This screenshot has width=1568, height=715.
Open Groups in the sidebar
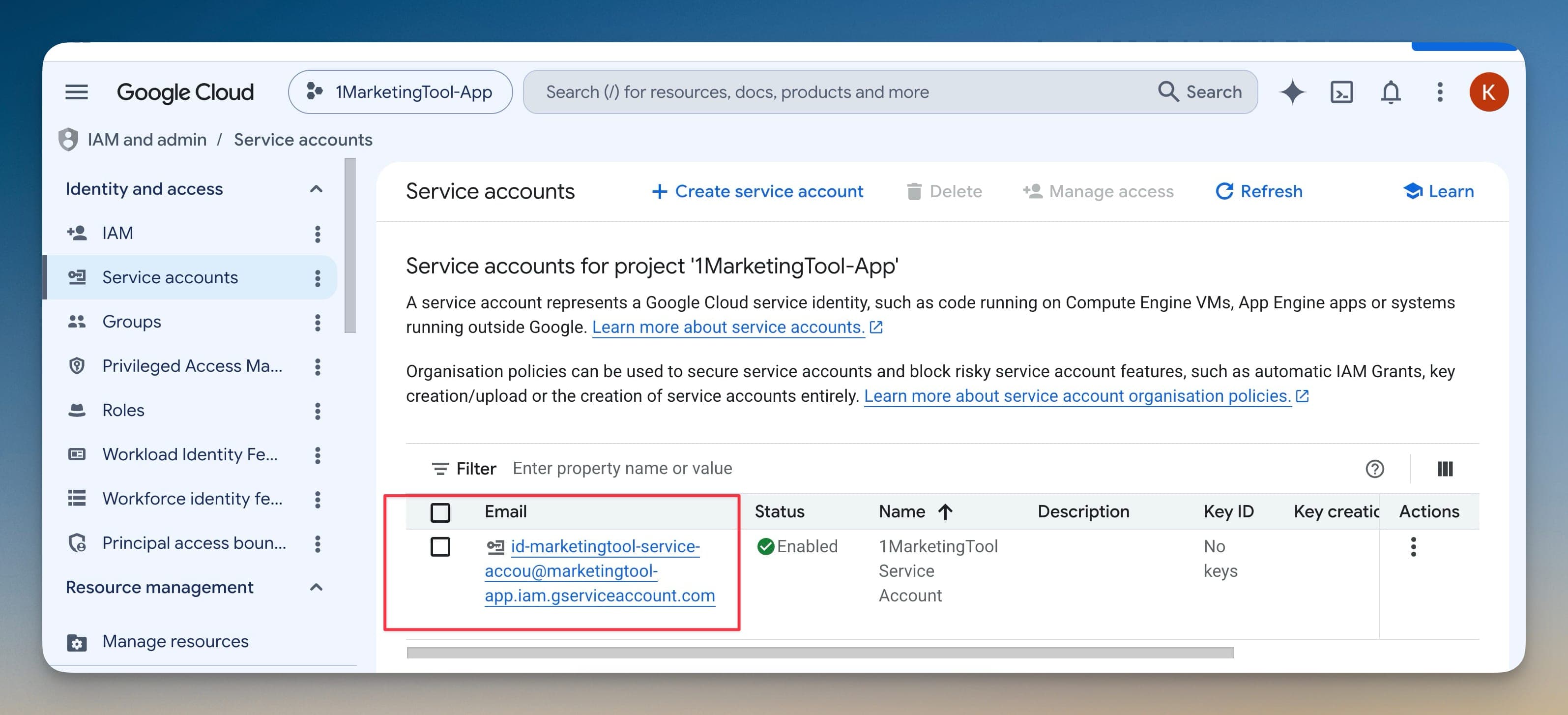pos(131,322)
